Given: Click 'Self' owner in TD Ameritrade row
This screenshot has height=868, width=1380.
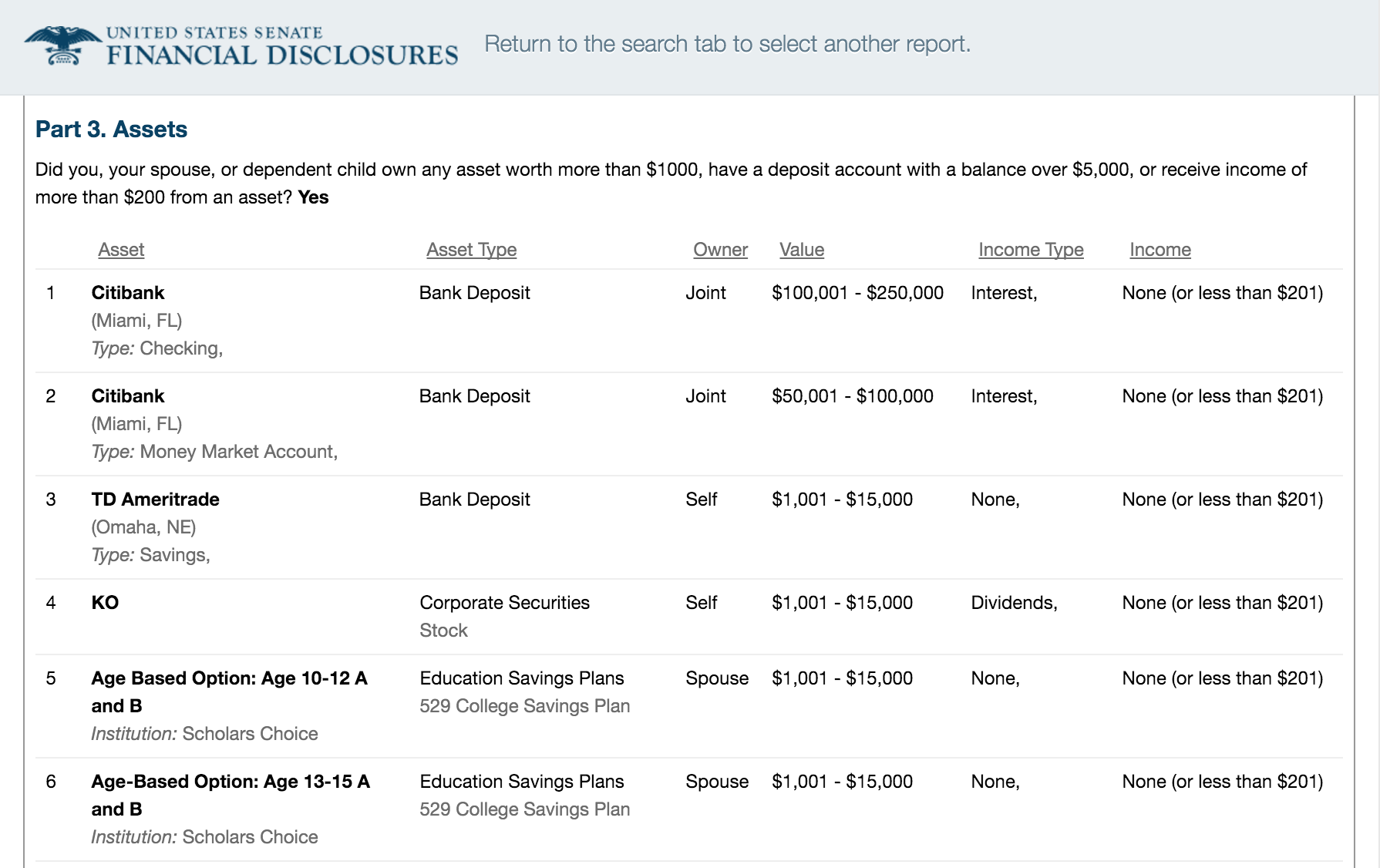Looking at the screenshot, I should [701, 500].
